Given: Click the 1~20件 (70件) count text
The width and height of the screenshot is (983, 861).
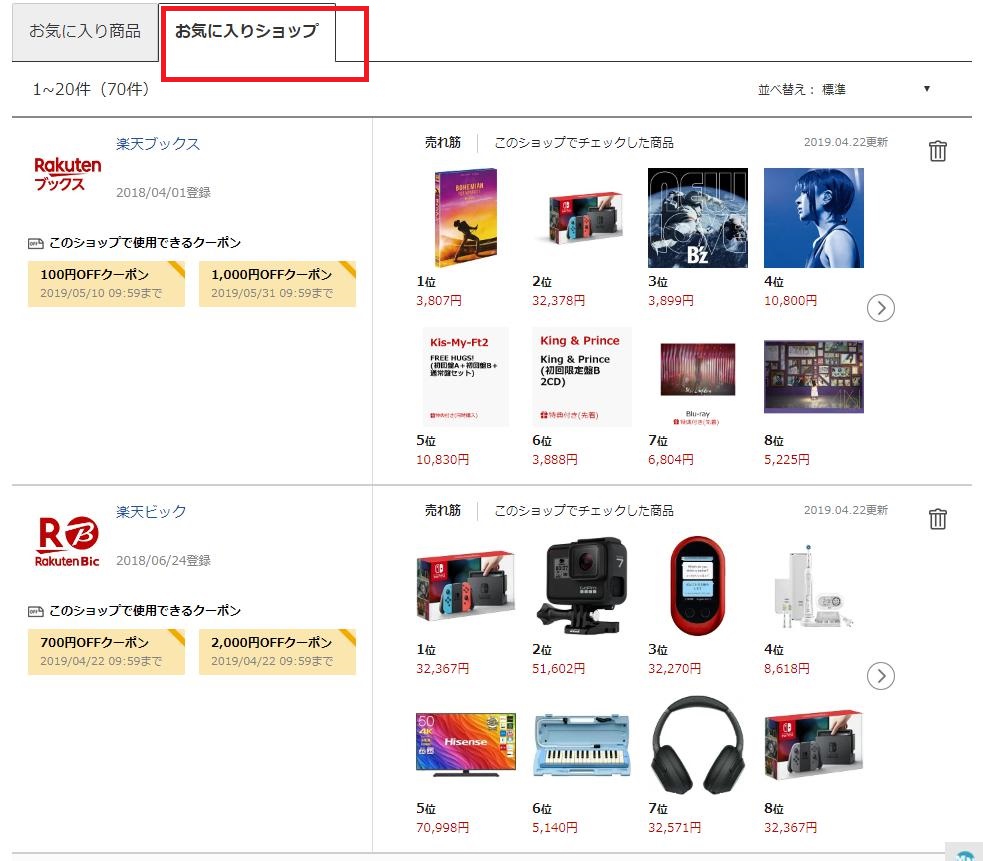Looking at the screenshot, I should pyautogui.click(x=91, y=89).
